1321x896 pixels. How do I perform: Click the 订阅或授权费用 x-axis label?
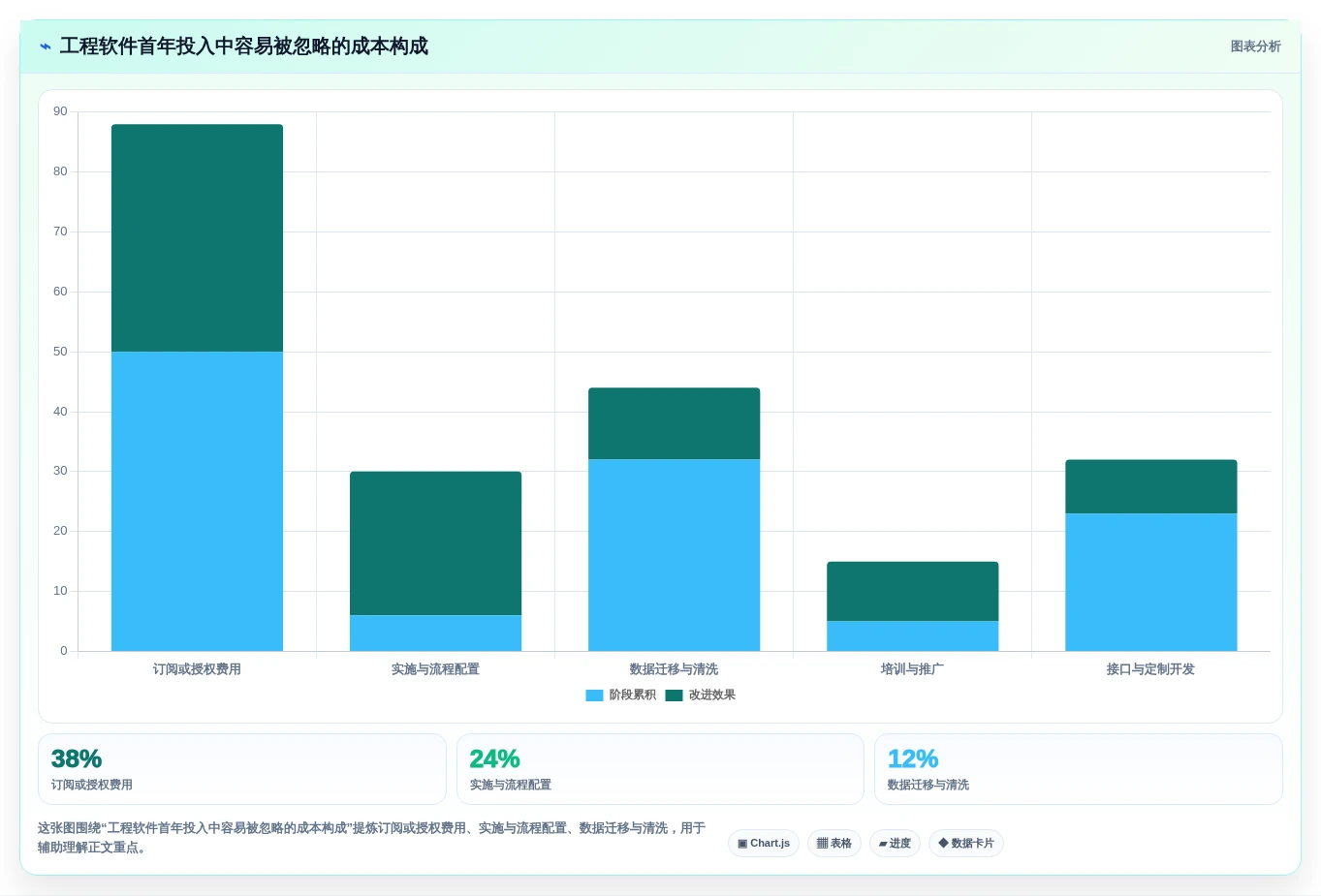[x=197, y=669]
